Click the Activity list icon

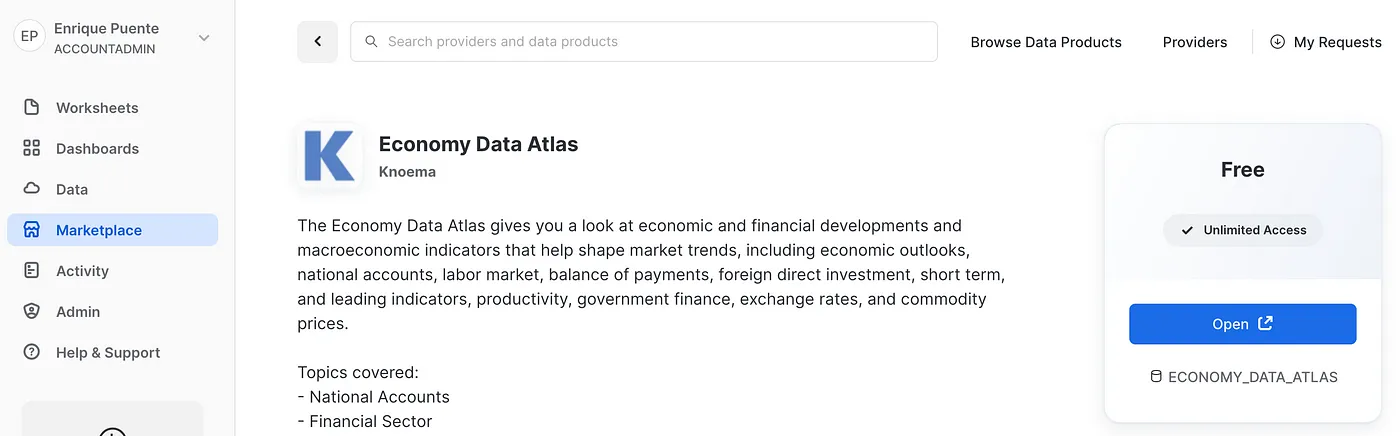click(32, 271)
